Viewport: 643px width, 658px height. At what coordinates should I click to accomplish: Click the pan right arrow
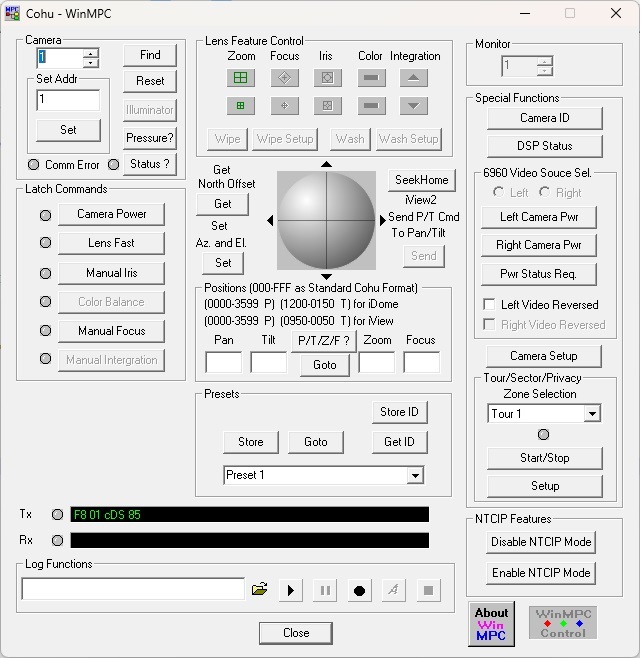click(382, 220)
